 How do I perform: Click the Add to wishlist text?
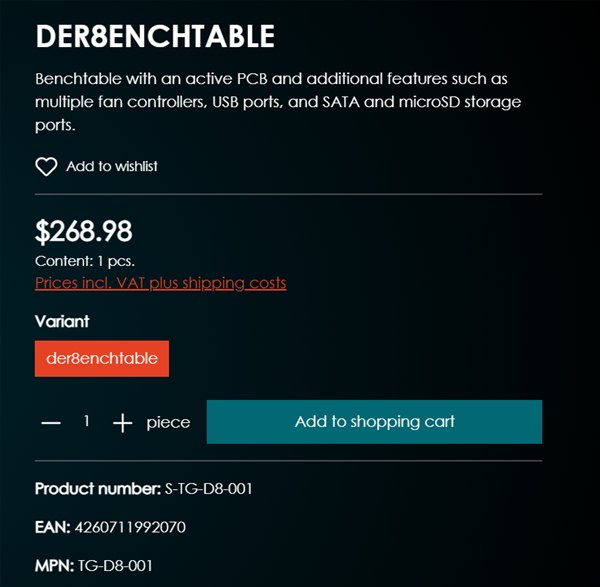click(x=112, y=166)
